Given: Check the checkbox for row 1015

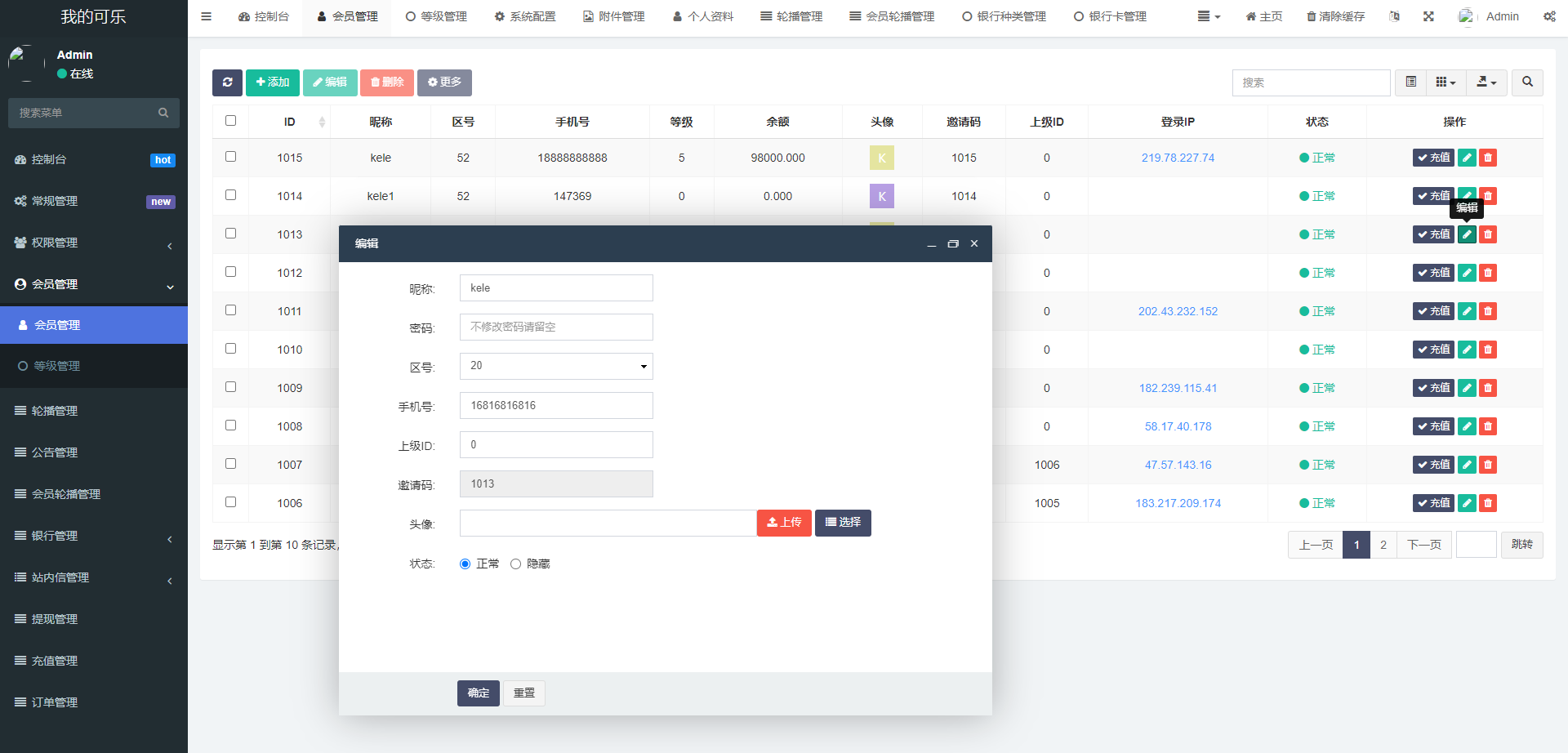Looking at the screenshot, I should pyautogui.click(x=230, y=157).
